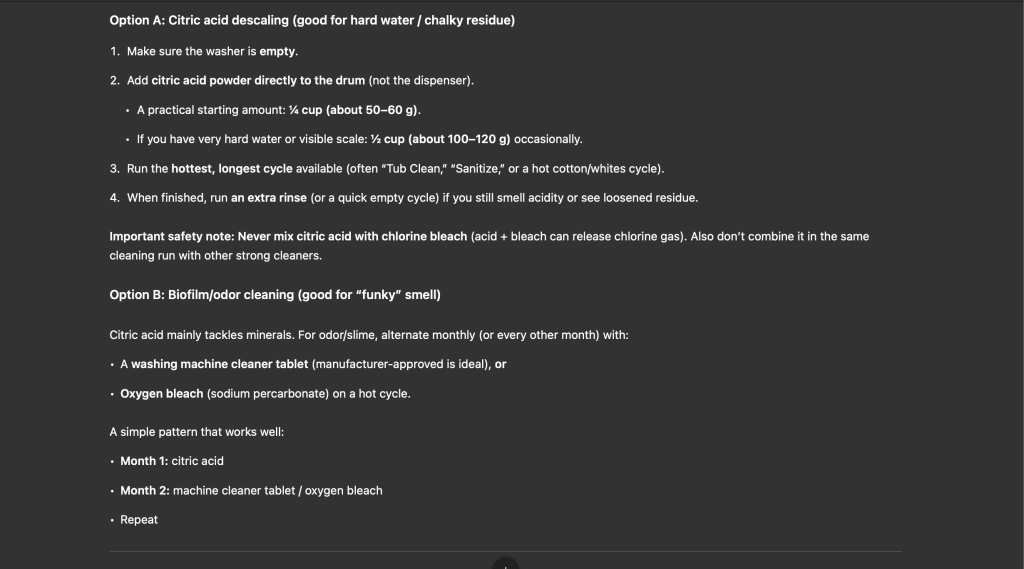
Task: Click the "an extra rinse" bold text
Action: [x=268, y=198]
